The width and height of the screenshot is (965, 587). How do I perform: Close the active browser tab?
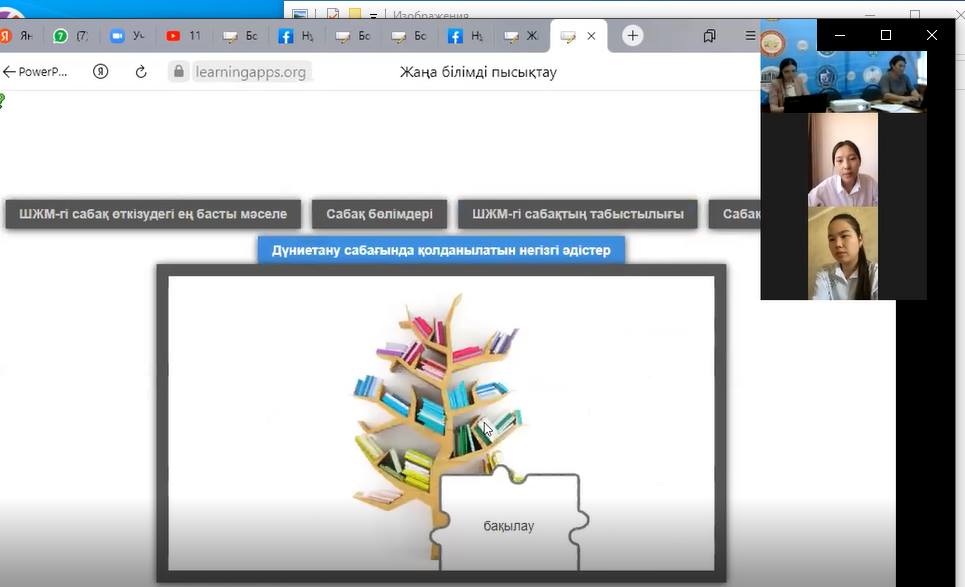591,36
